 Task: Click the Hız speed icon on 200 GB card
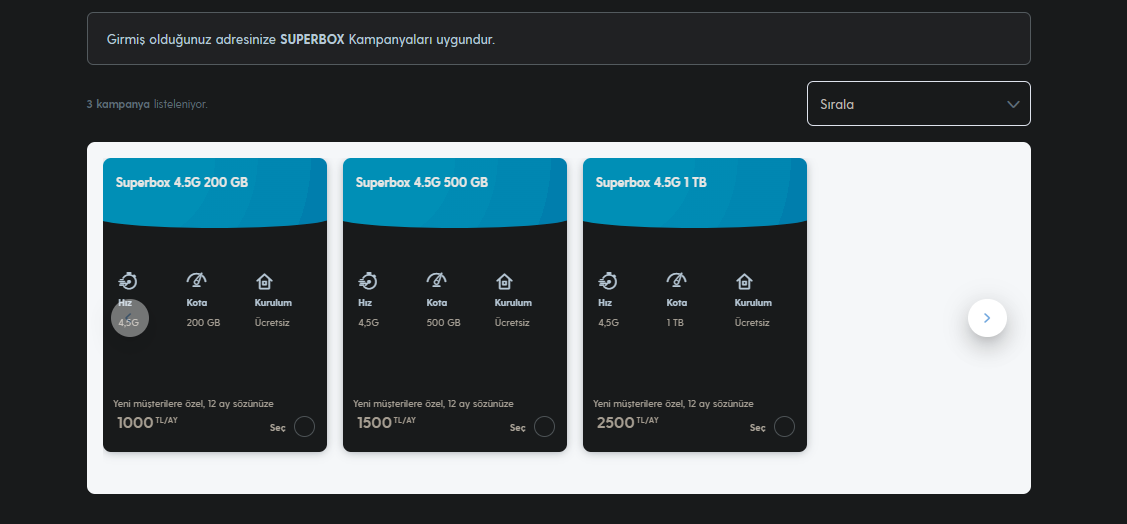pos(128,281)
